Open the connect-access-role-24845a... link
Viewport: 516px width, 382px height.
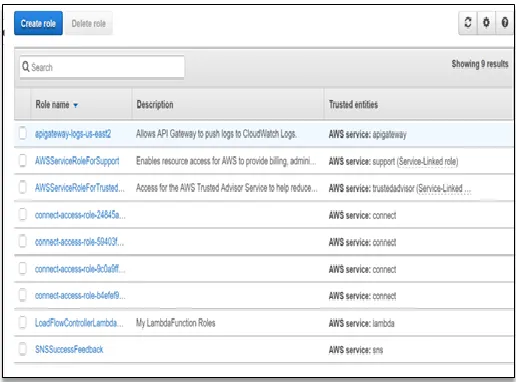80,215
